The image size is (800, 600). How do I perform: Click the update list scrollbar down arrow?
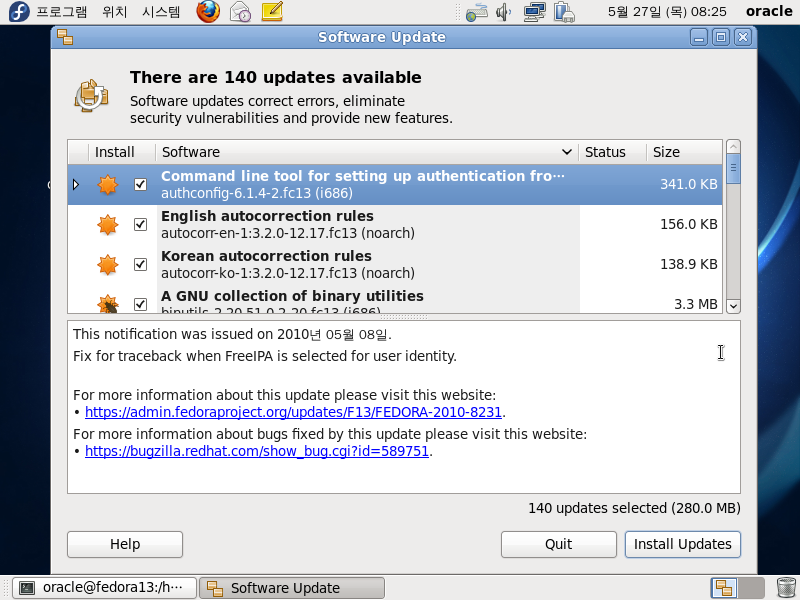tap(733, 306)
